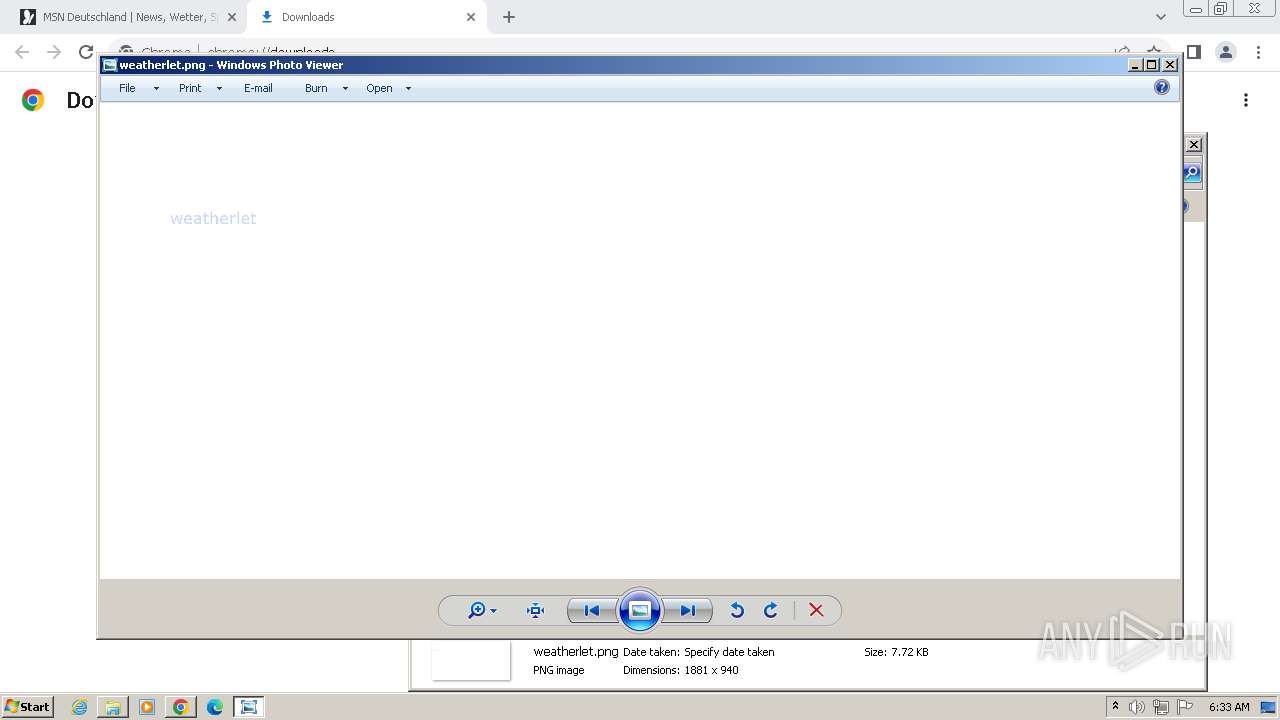
Task: Click the weatherlet text in image
Action: pos(213,218)
